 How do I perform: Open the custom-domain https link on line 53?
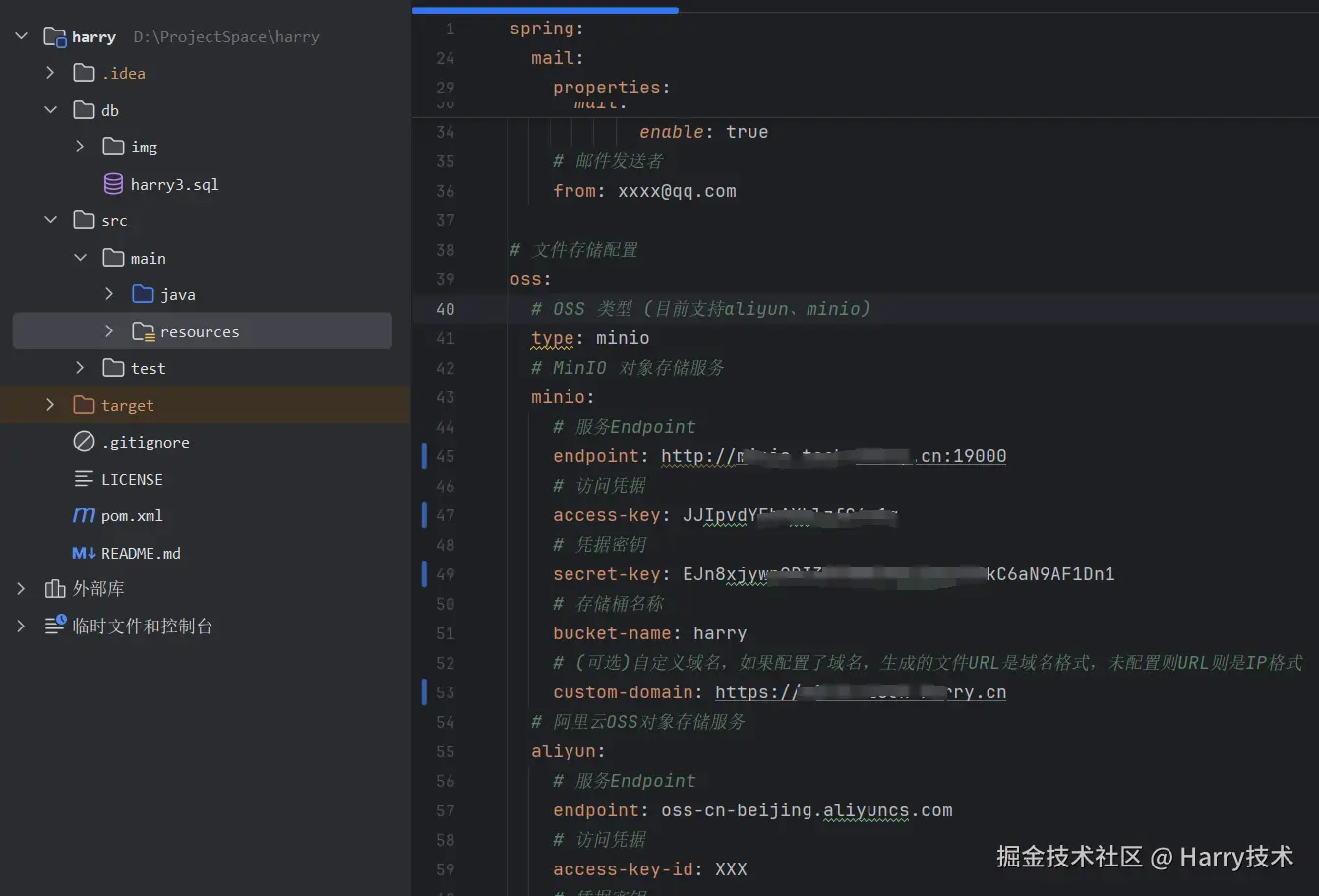[861, 692]
